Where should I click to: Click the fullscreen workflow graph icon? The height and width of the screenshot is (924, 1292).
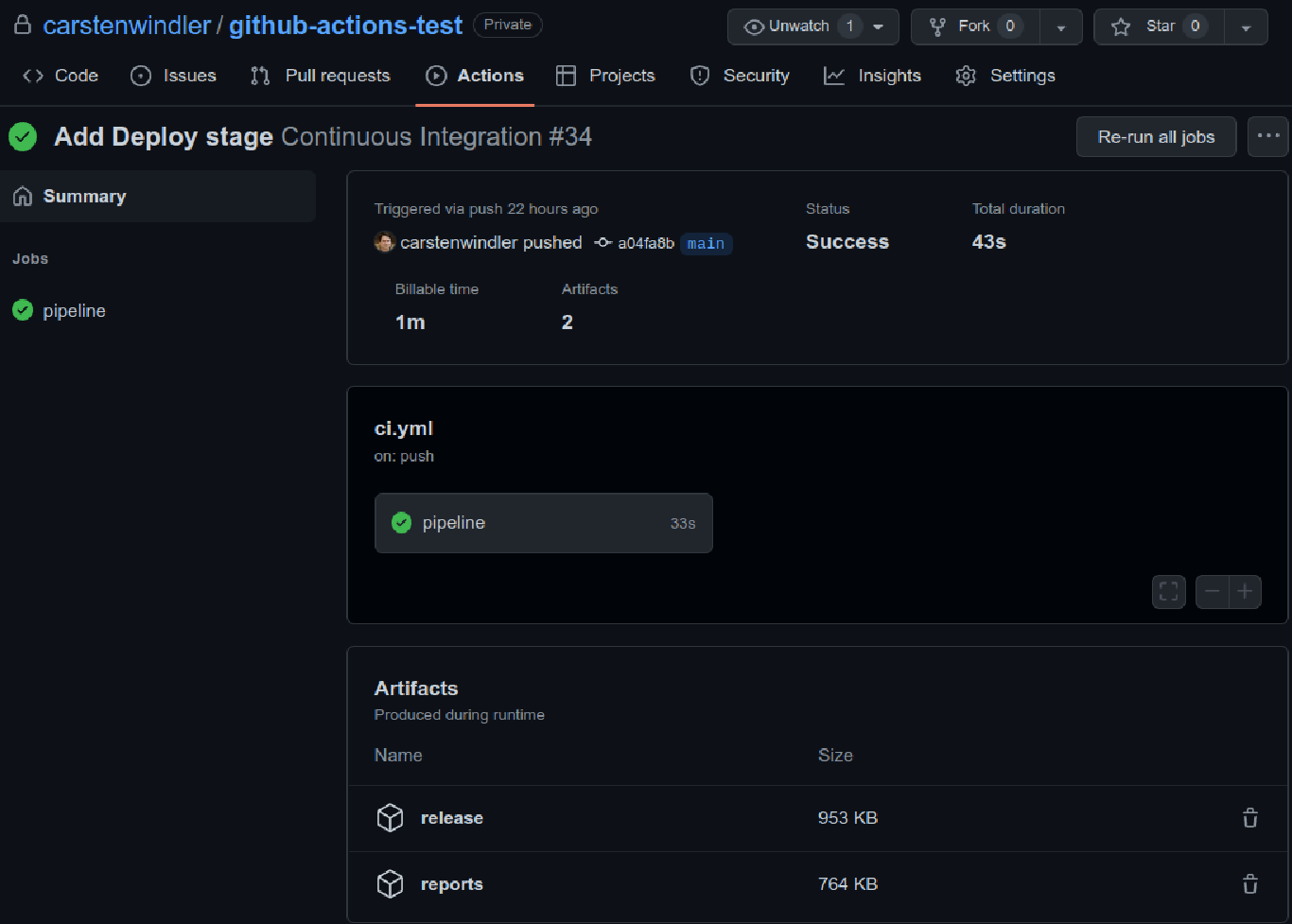[1169, 592]
